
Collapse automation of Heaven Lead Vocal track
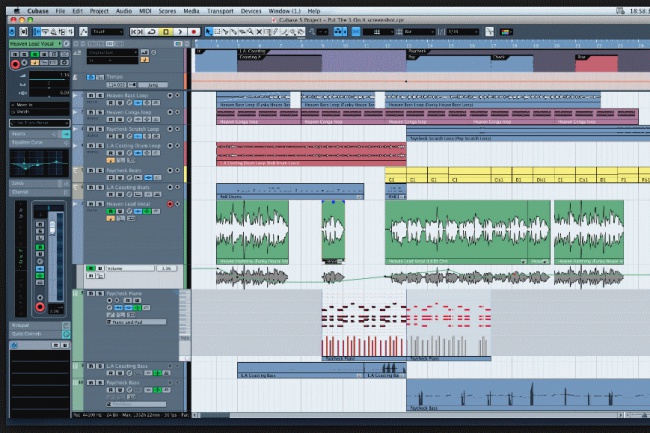tap(76, 204)
